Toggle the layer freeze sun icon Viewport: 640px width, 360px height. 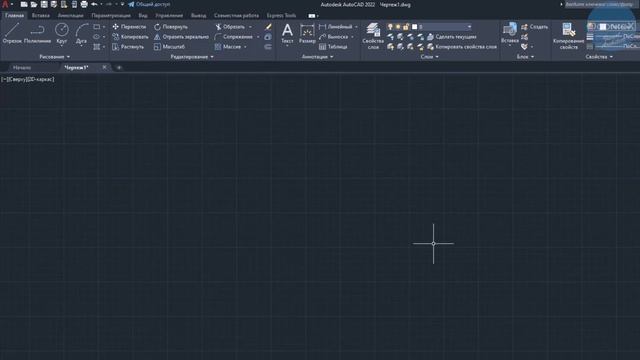(398, 27)
